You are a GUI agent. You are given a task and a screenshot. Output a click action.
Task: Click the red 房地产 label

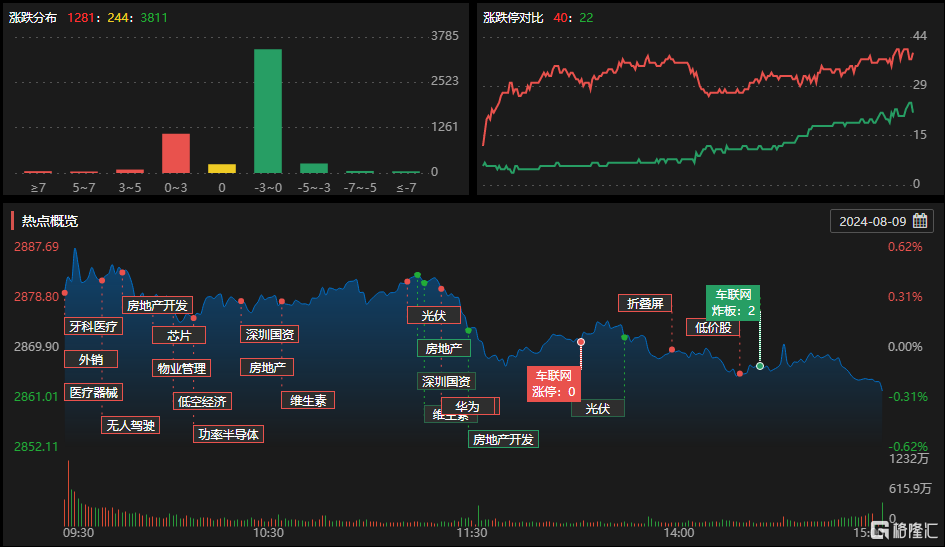click(267, 367)
